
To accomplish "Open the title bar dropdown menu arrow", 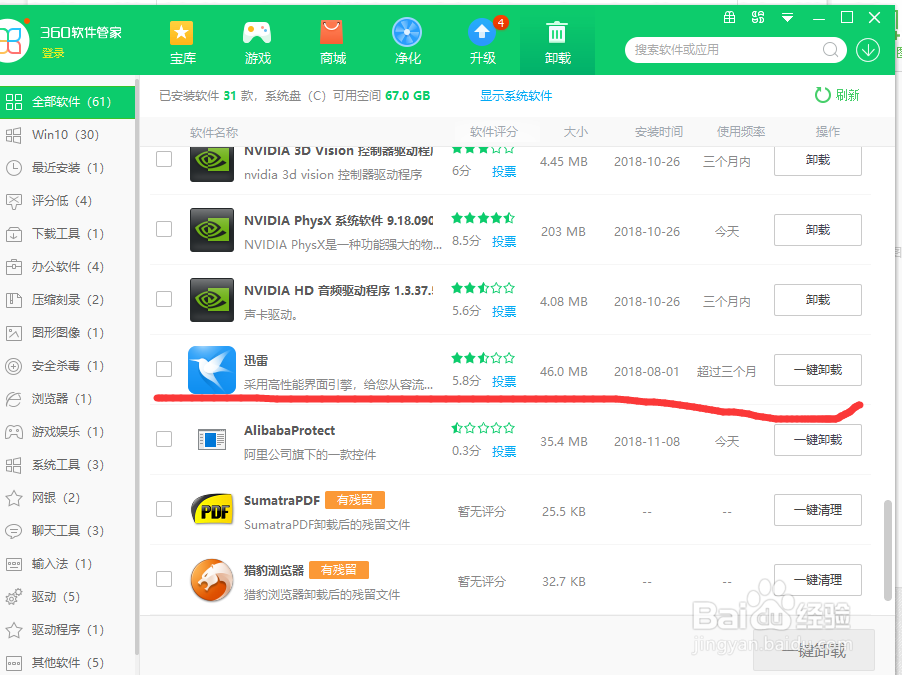I will [x=788, y=18].
